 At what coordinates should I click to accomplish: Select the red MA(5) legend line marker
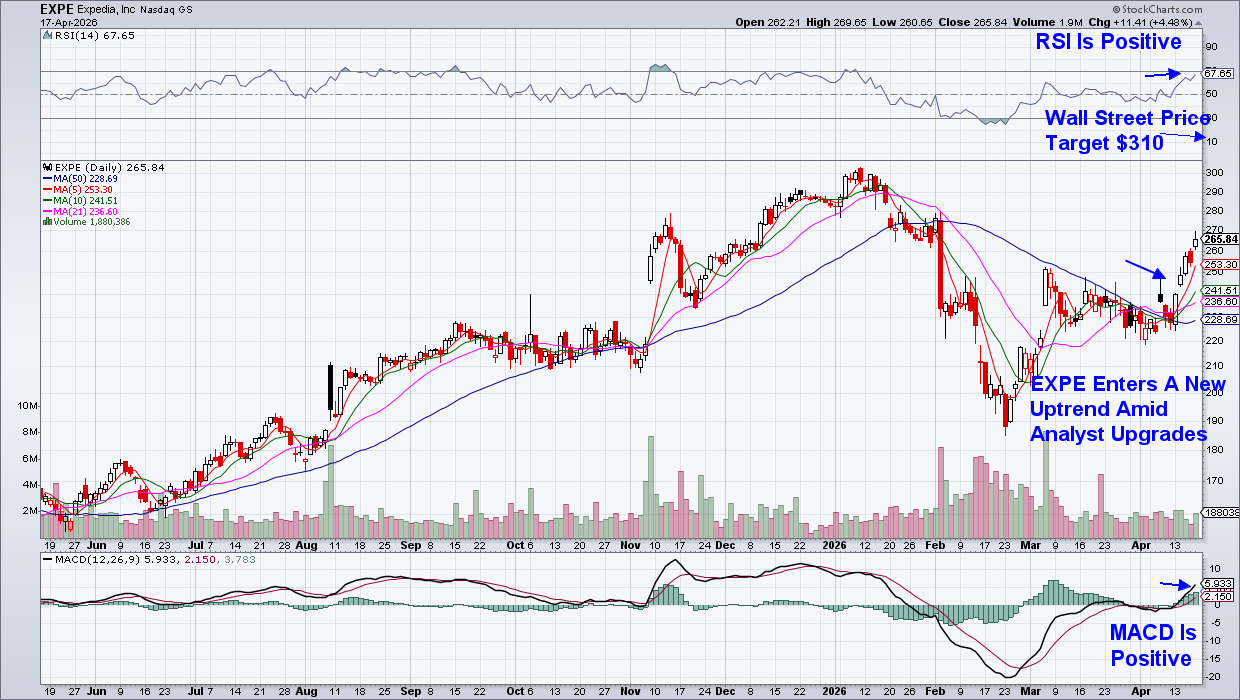45,189
